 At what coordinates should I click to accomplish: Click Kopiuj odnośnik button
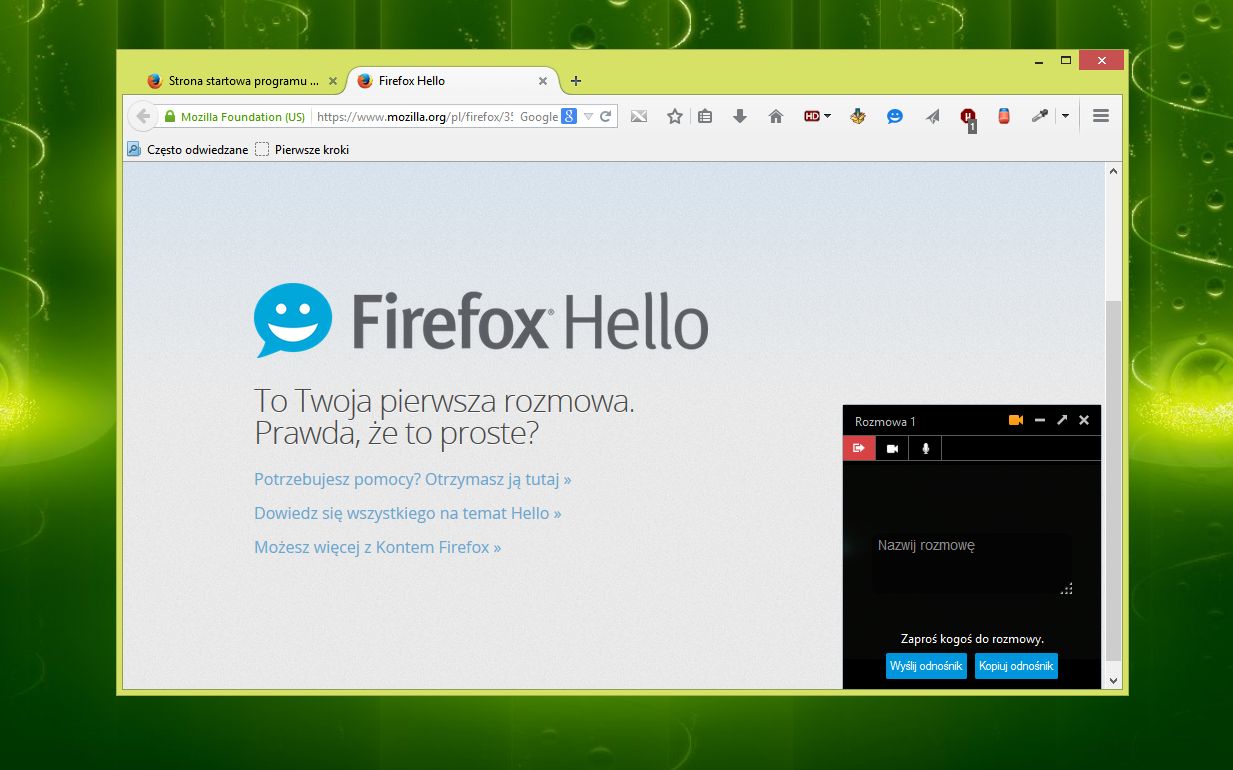click(x=1016, y=666)
